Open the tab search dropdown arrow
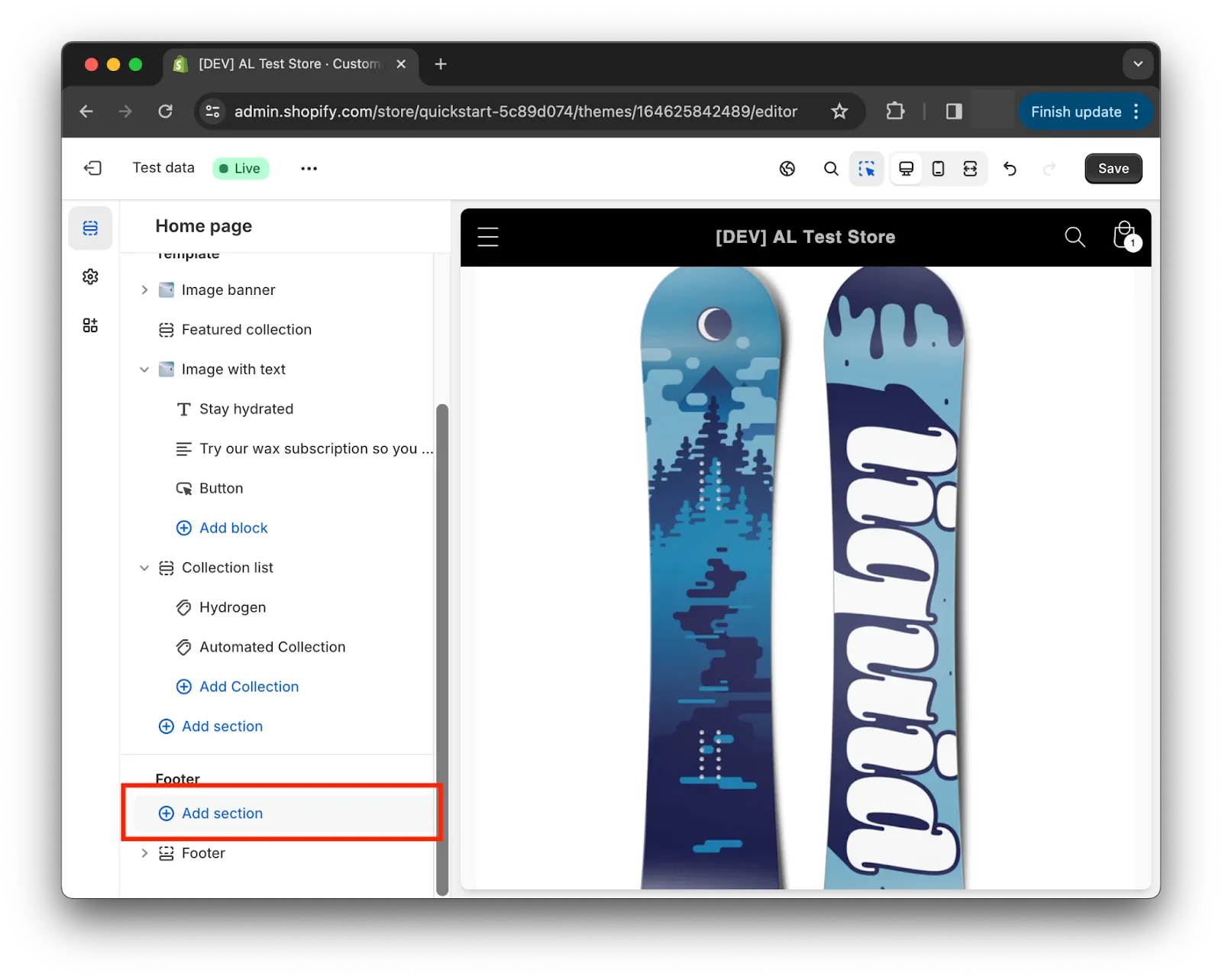 coord(1138,64)
